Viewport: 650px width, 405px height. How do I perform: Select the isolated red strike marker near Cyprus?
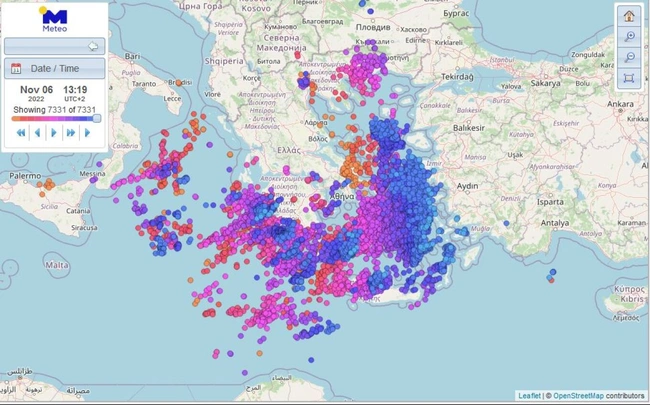pos(551,279)
